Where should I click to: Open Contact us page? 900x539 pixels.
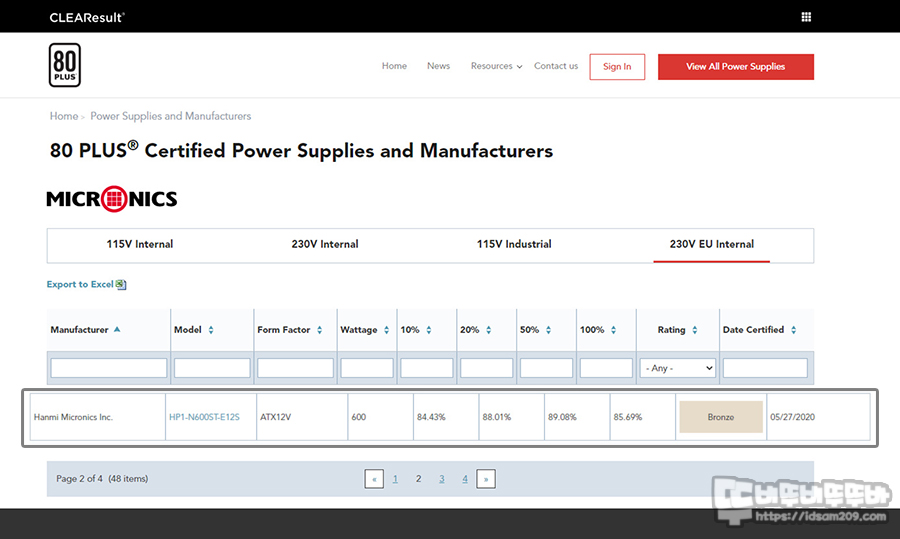pos(556,66)
